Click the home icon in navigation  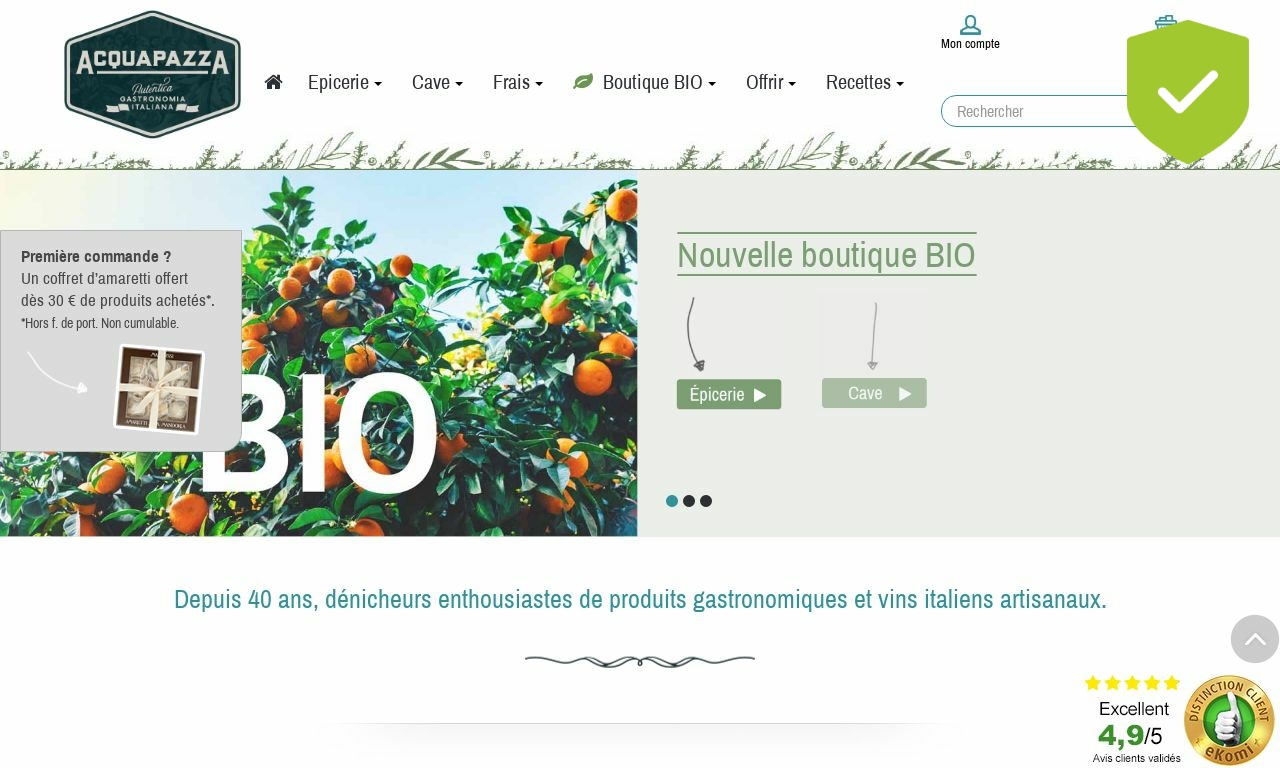(x=273, y=82)
